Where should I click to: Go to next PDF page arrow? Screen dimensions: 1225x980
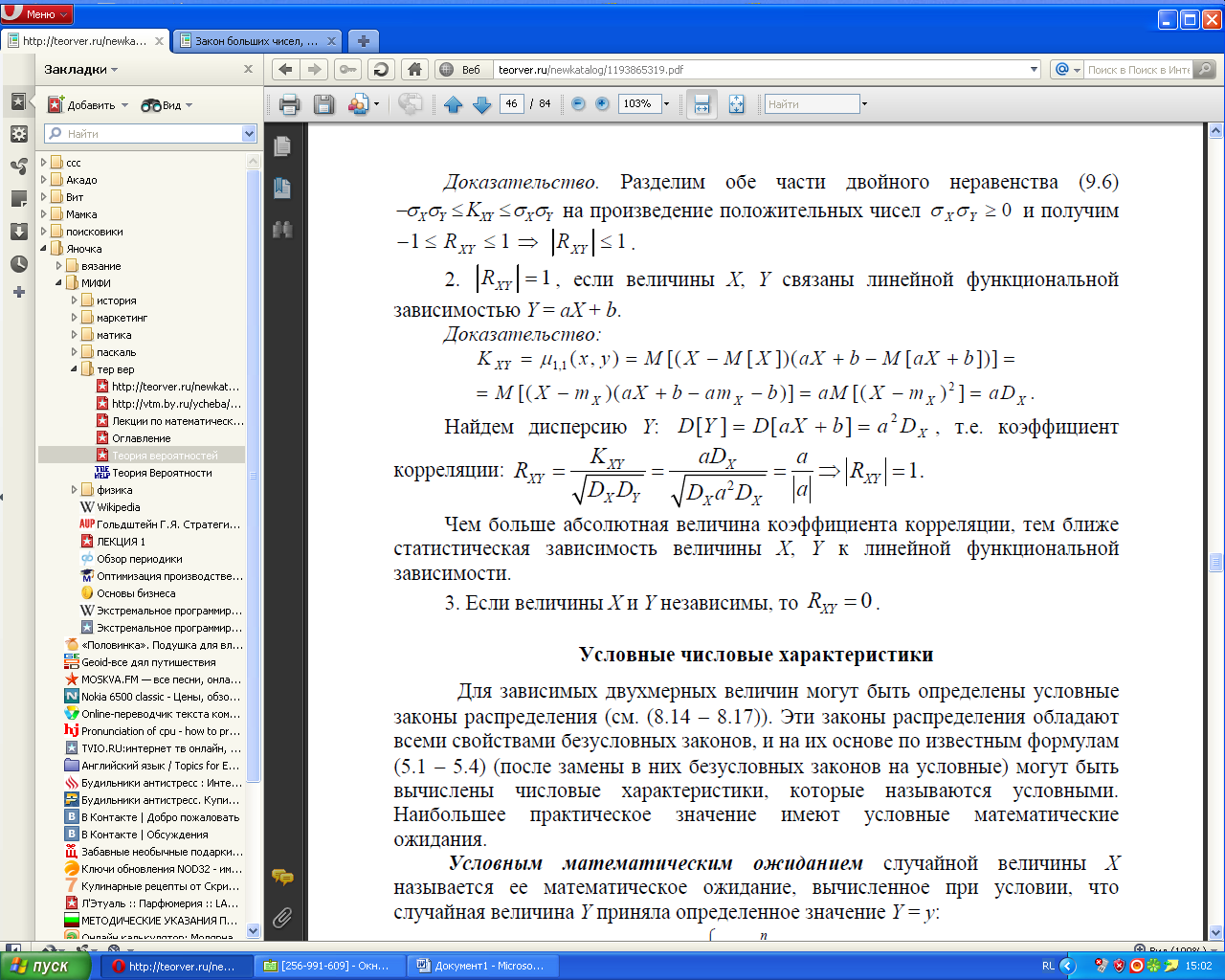pyautogui.click(x=482, y=104)
